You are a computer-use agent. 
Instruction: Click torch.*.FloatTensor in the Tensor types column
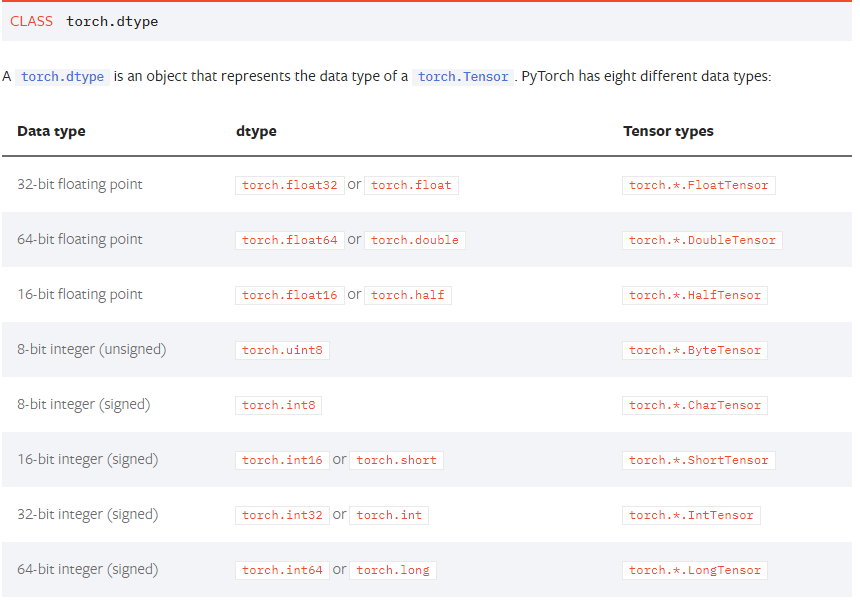701,184
